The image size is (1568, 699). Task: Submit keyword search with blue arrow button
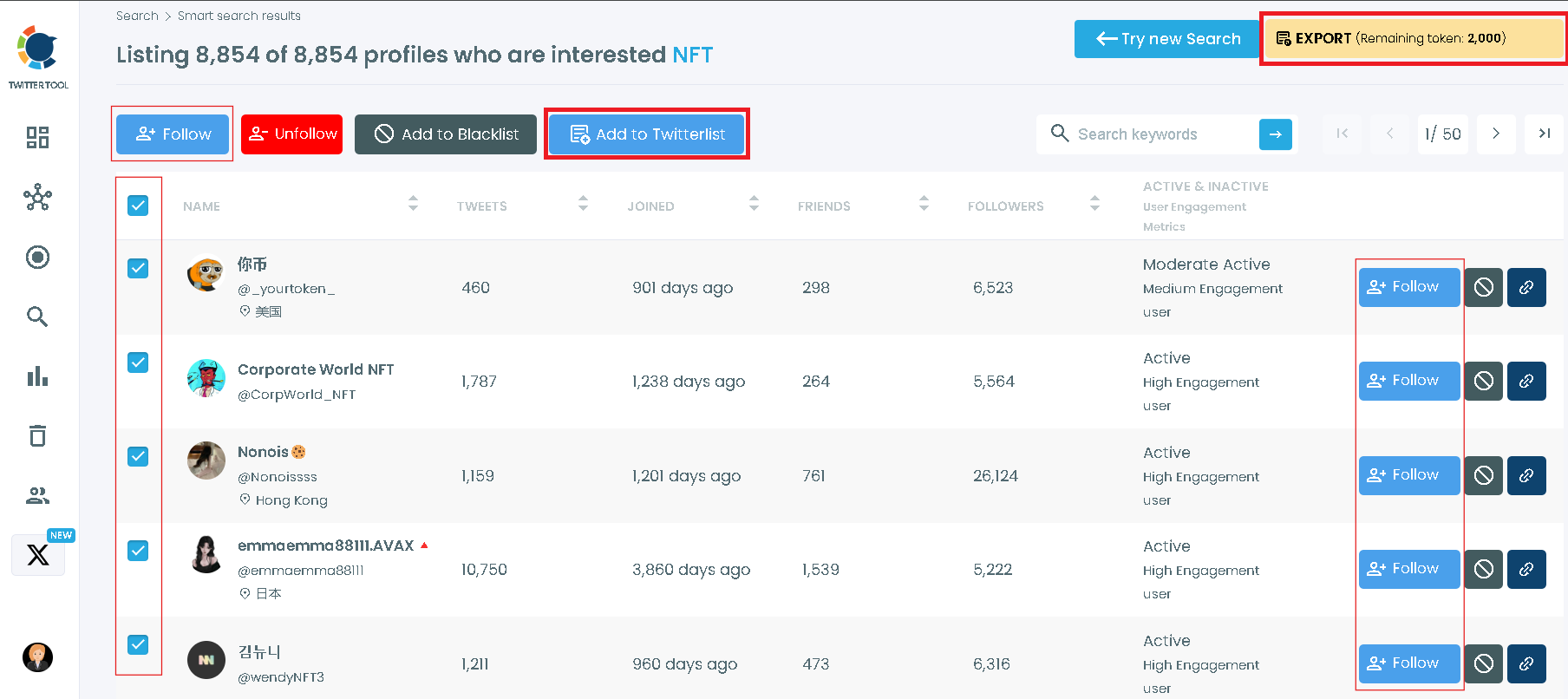pyautogui.click(x=1276, y=134)
